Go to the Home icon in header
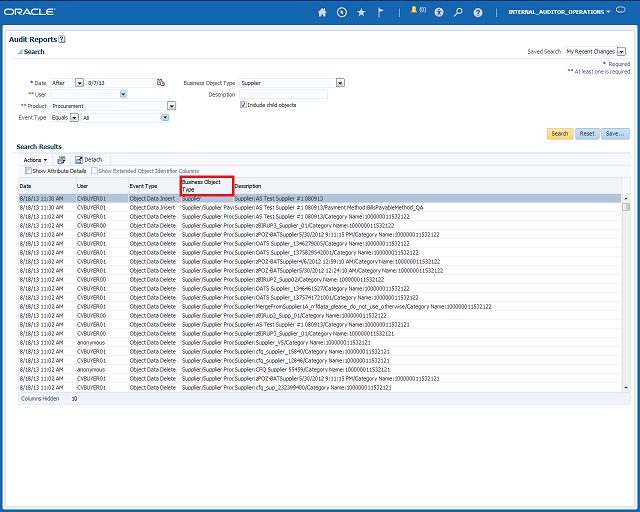Screen dimensions: 640x512 322,12
